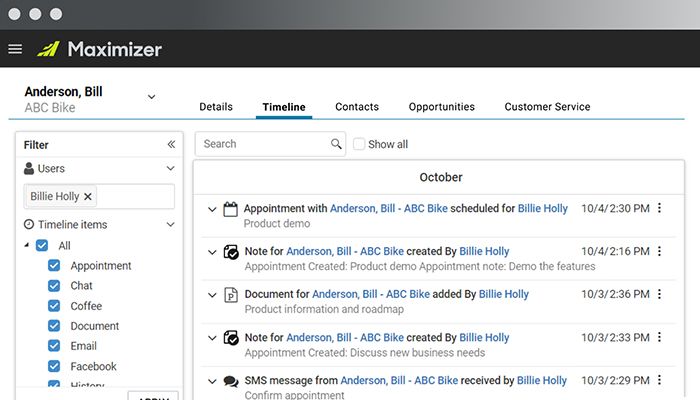Viewport: 700px width, 400px height.
Task: Open Anderson, Bill - ABC Bike link in appointment row
Action: click(389, 208)
